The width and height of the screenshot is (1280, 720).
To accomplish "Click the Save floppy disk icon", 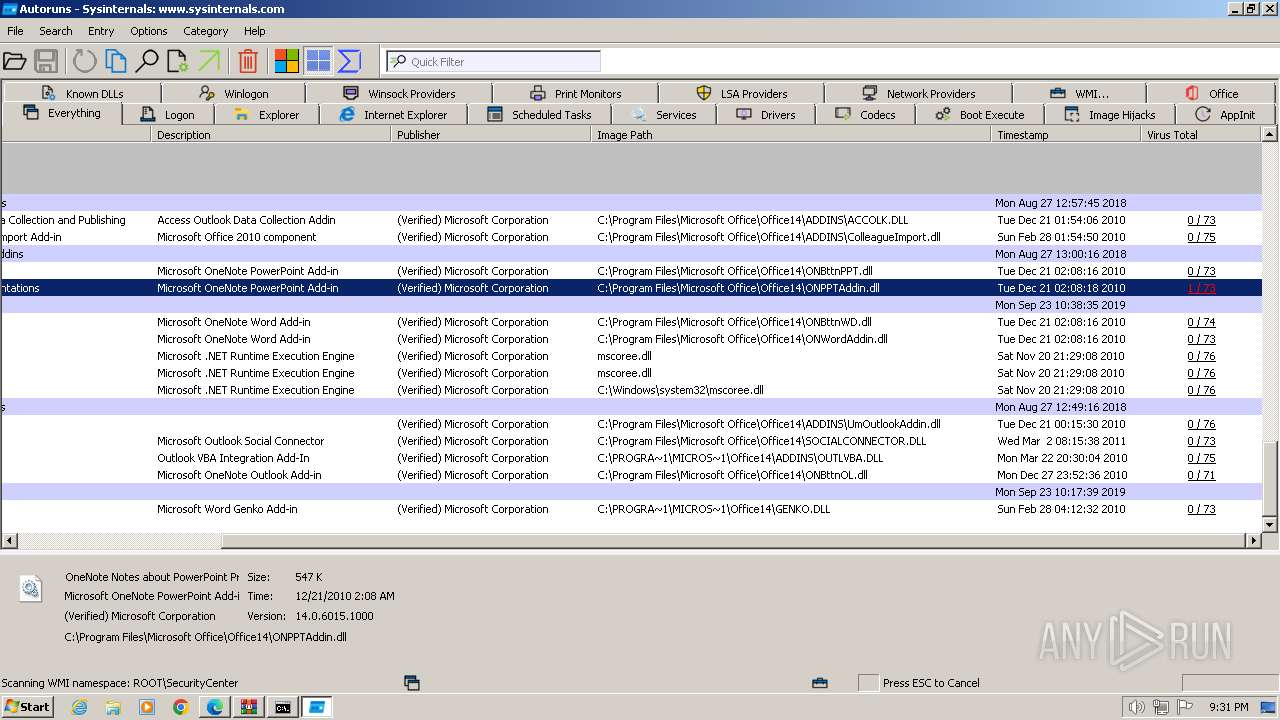I will [46, 61].
